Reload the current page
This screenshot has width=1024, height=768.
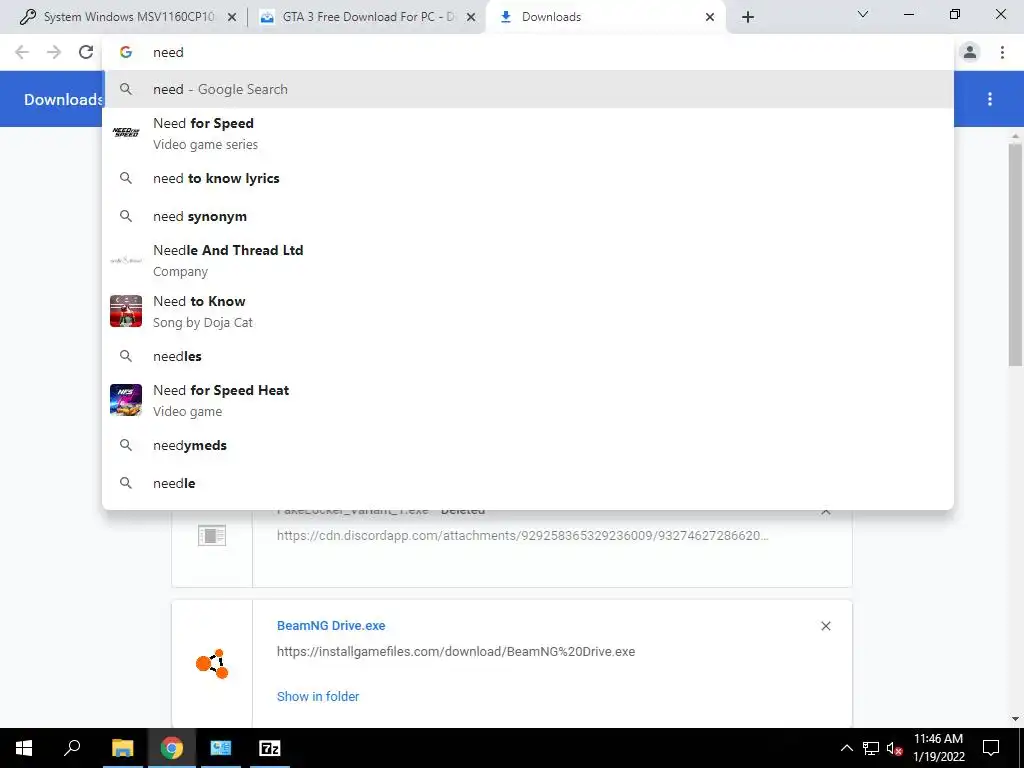coord(86,52)
